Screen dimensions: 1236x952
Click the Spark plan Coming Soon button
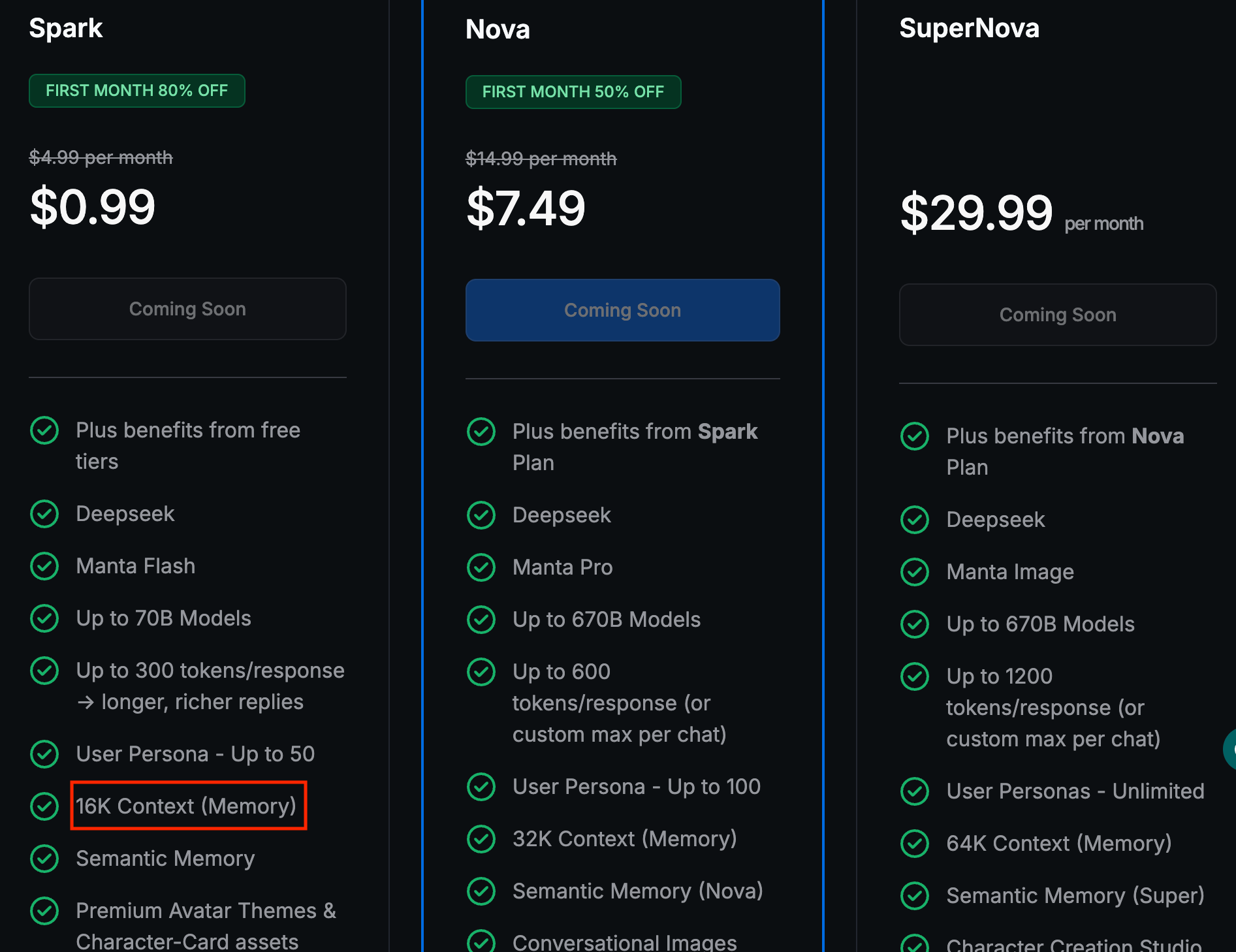tap(187, 309)
